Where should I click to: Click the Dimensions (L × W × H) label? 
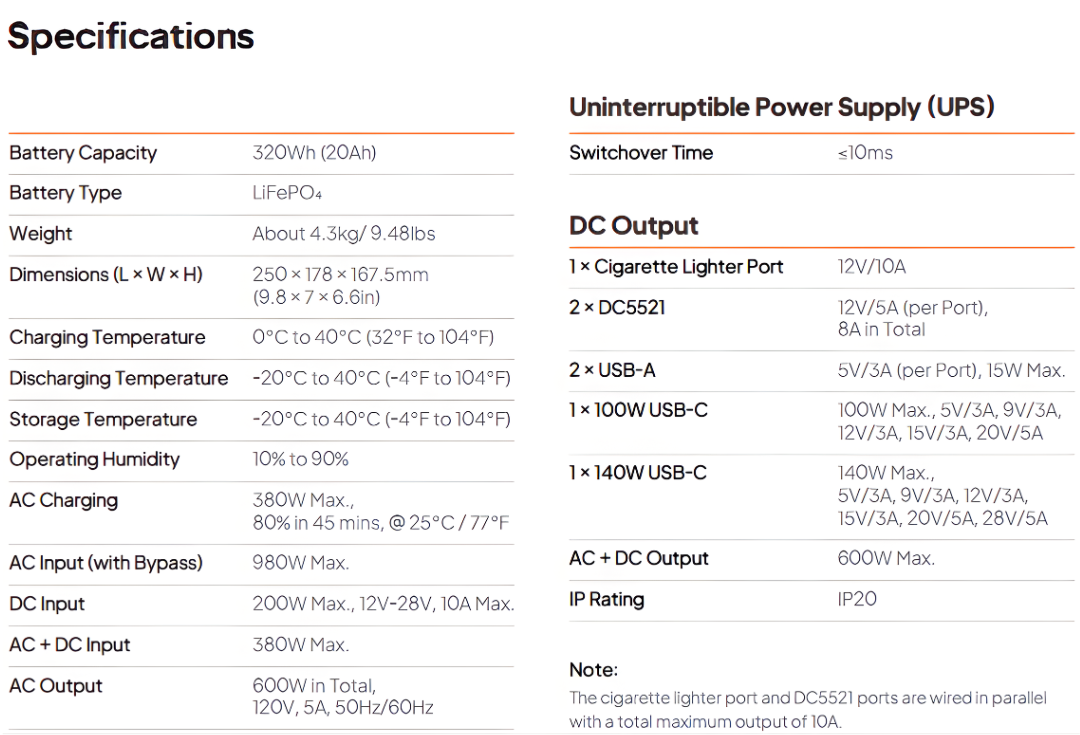pyautogui.click(x=106, y=274)
